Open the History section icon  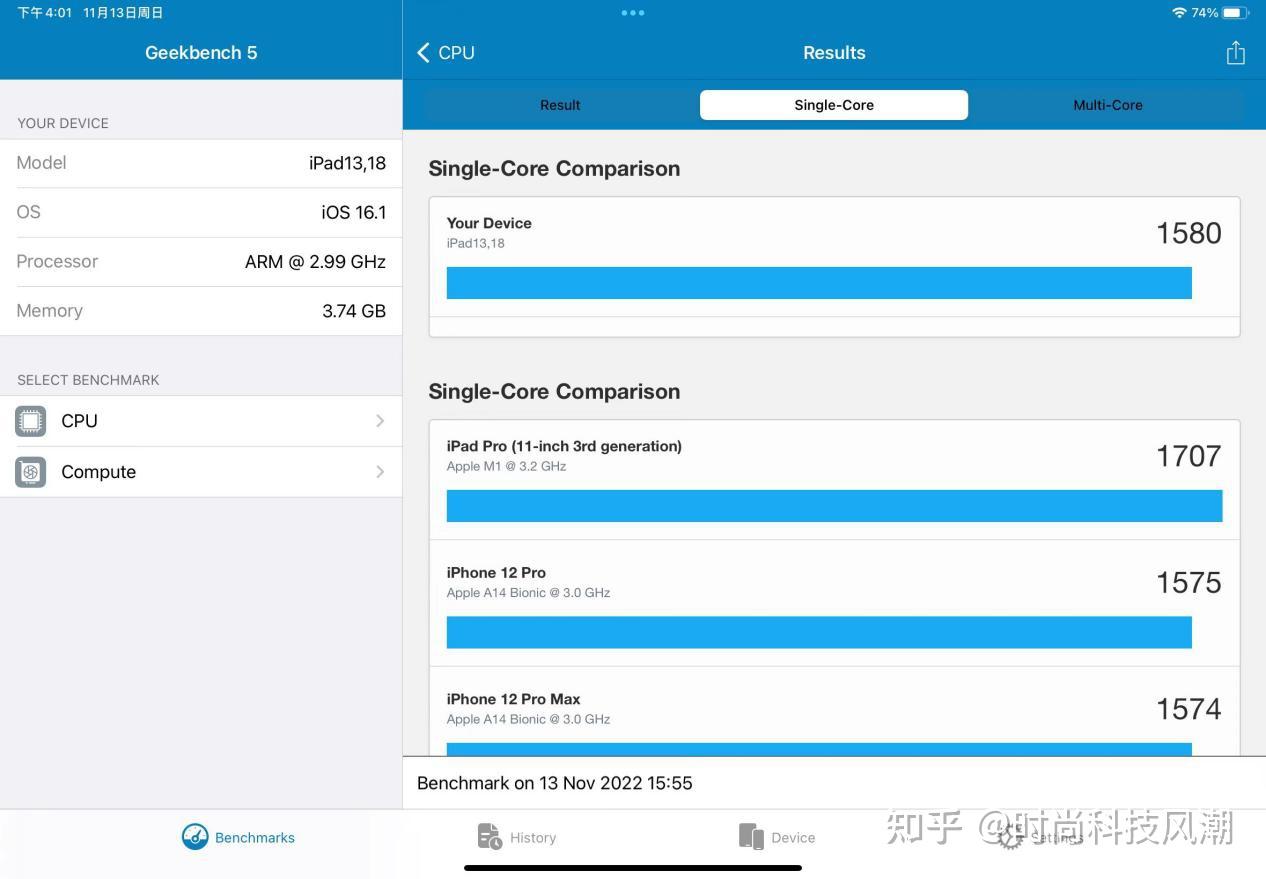pyautogui.click(x=489, y=836)
